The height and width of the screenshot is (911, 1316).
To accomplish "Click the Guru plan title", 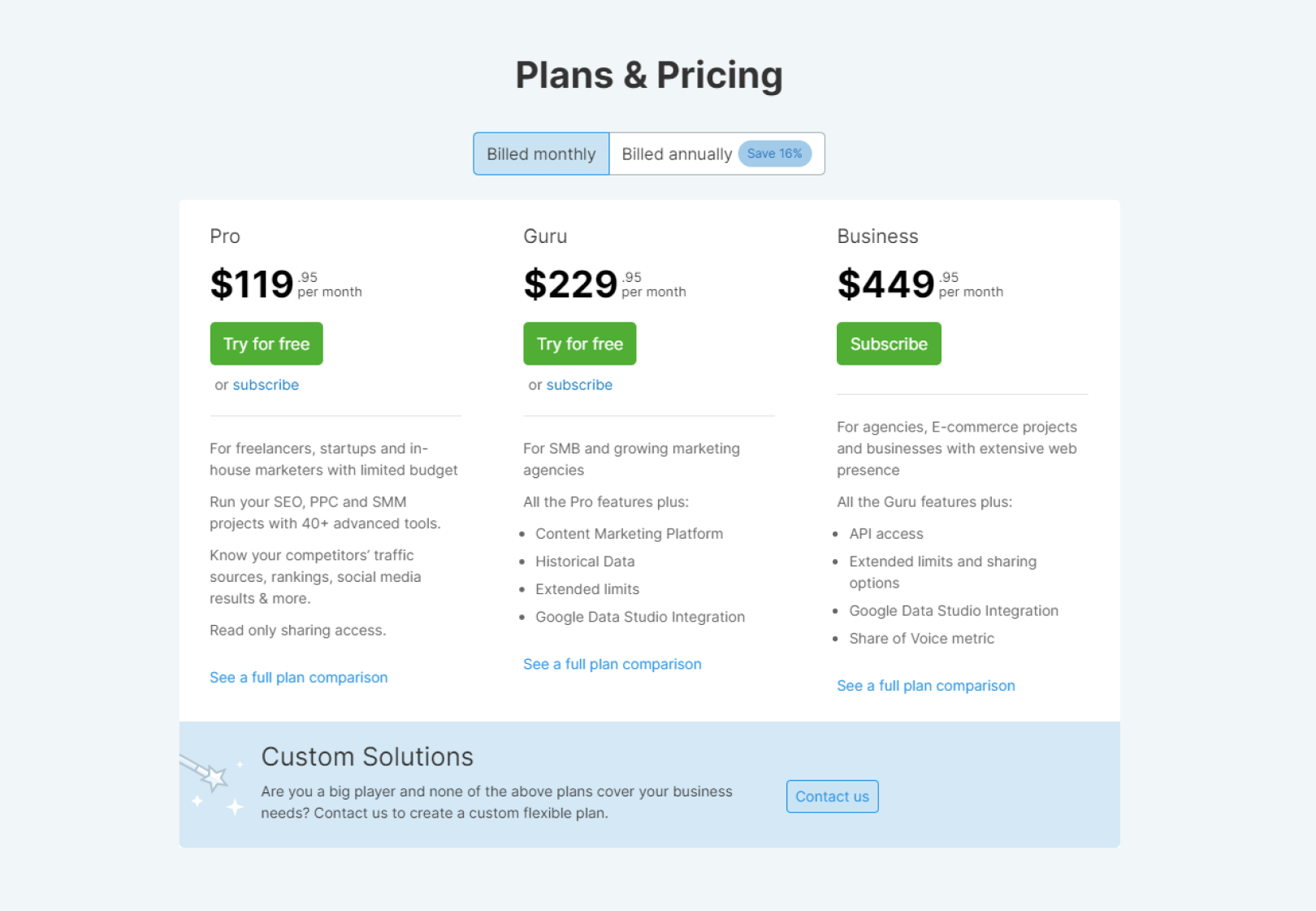I will [x=545, y=236].
